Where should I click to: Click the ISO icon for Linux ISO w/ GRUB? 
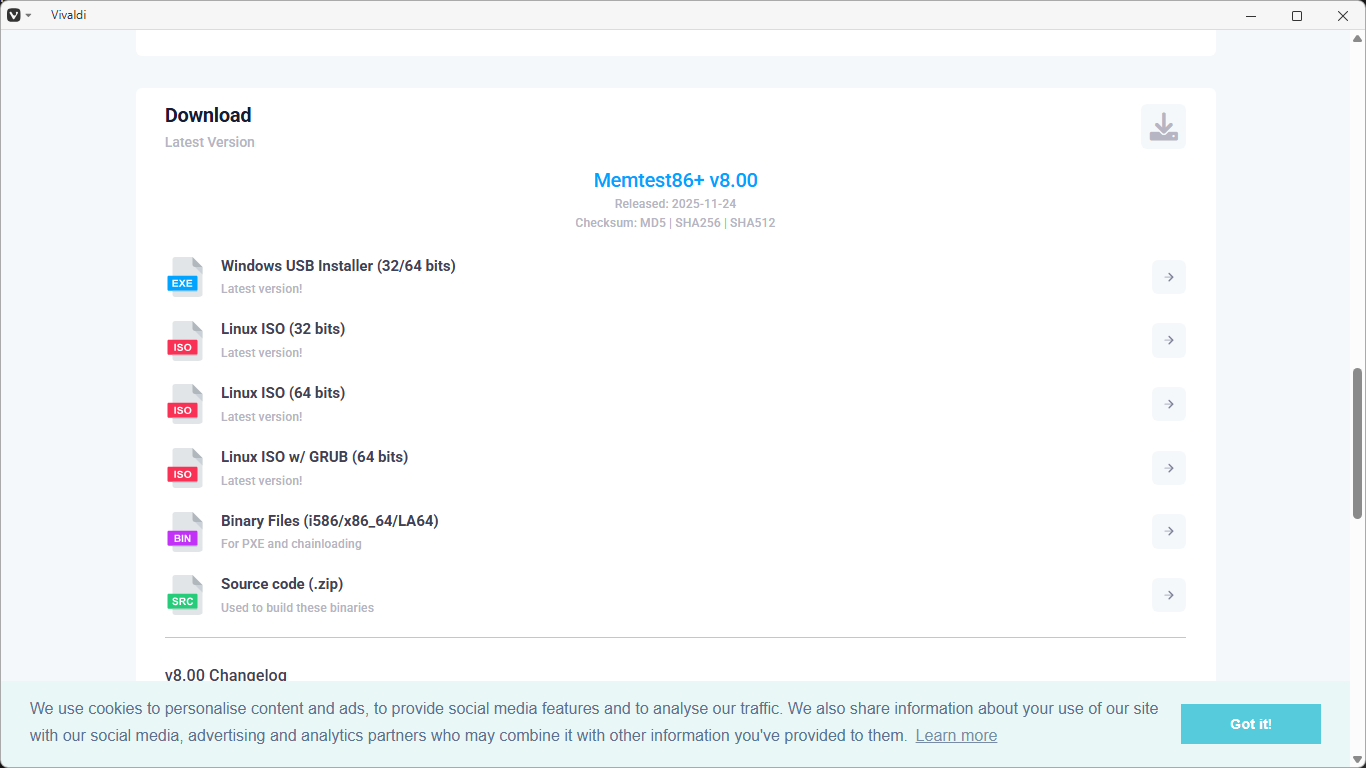point(184,468)
